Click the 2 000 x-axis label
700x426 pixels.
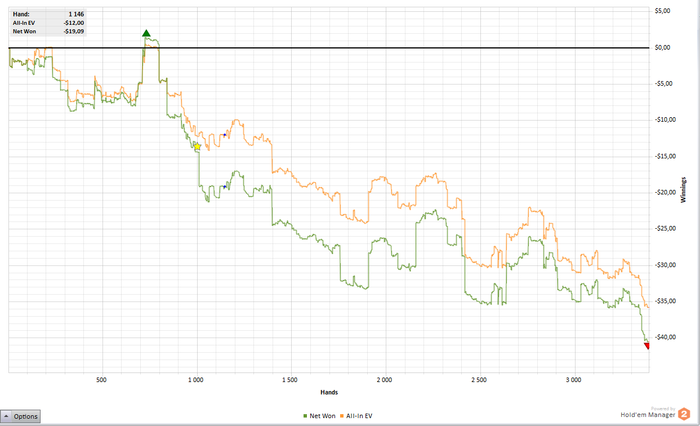point(384,380)
